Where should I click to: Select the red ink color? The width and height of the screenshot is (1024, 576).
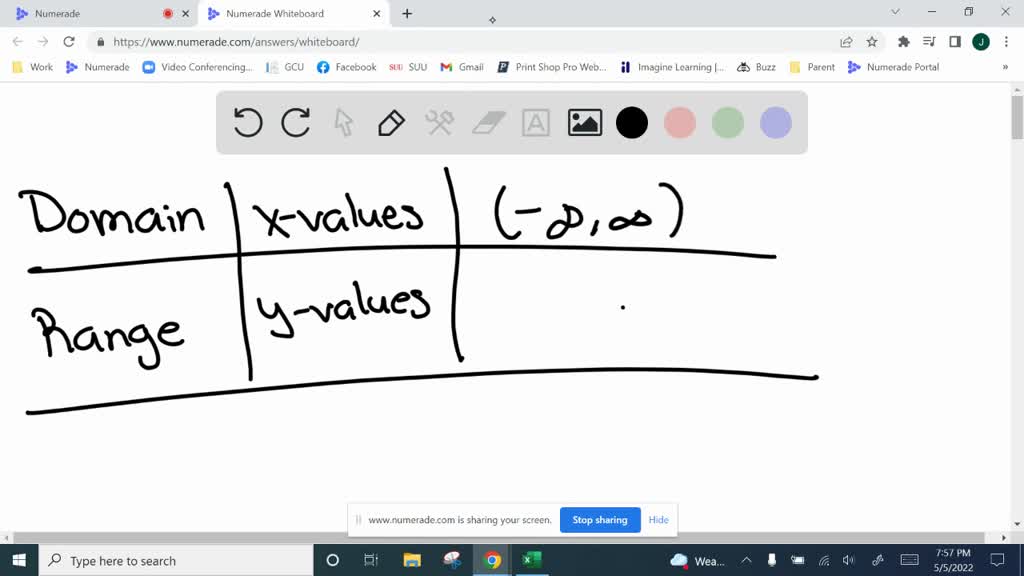680,122
